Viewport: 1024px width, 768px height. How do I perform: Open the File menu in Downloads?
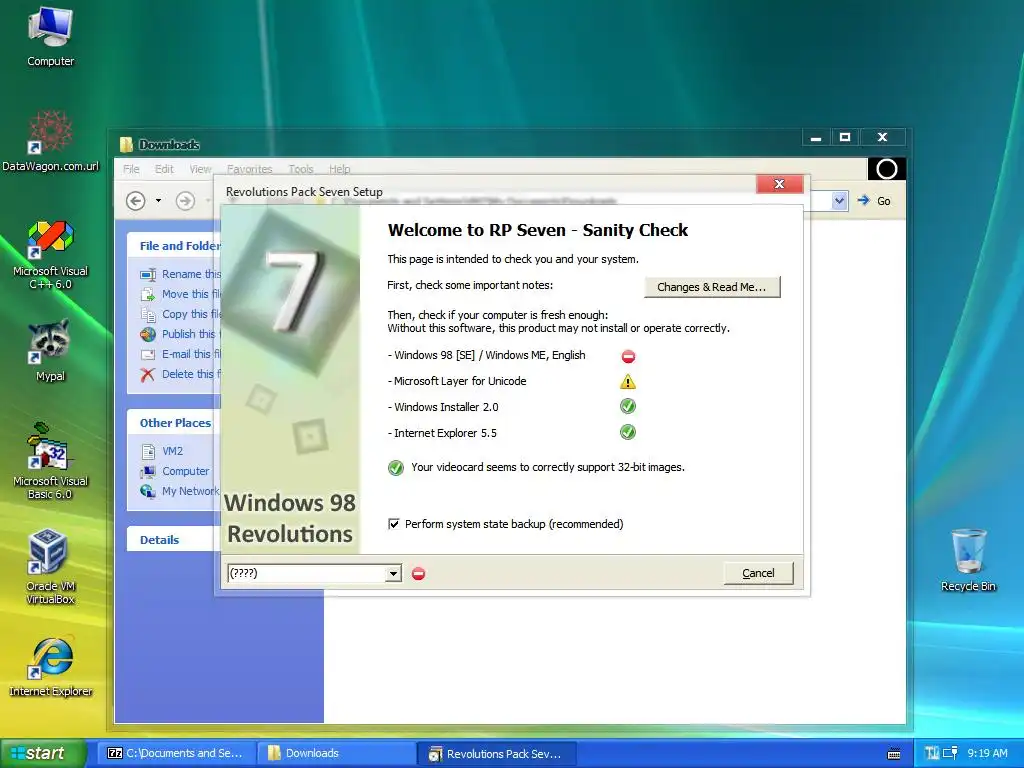click(x=131, y=169)
